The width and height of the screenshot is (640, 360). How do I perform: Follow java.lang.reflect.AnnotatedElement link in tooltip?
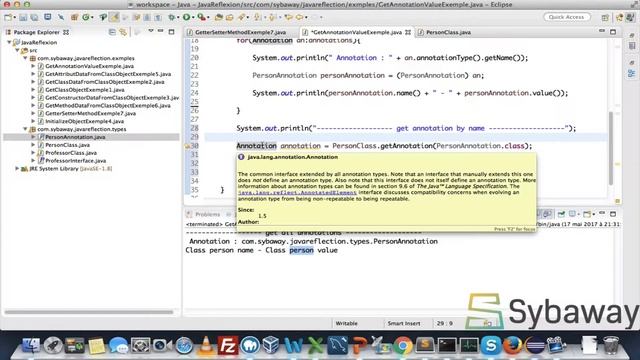[x=297, y=192]
